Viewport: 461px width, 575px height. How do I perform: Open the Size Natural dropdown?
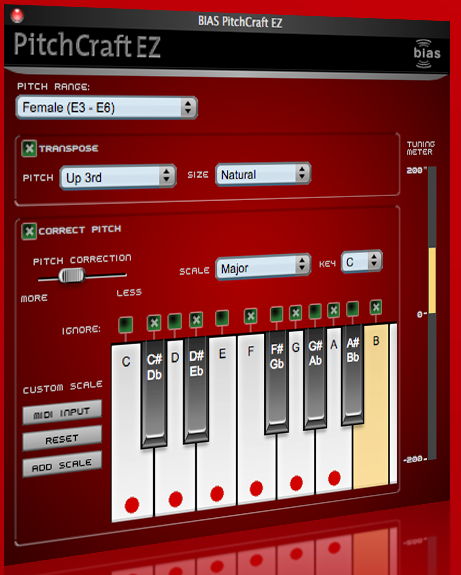click(263, 174)
